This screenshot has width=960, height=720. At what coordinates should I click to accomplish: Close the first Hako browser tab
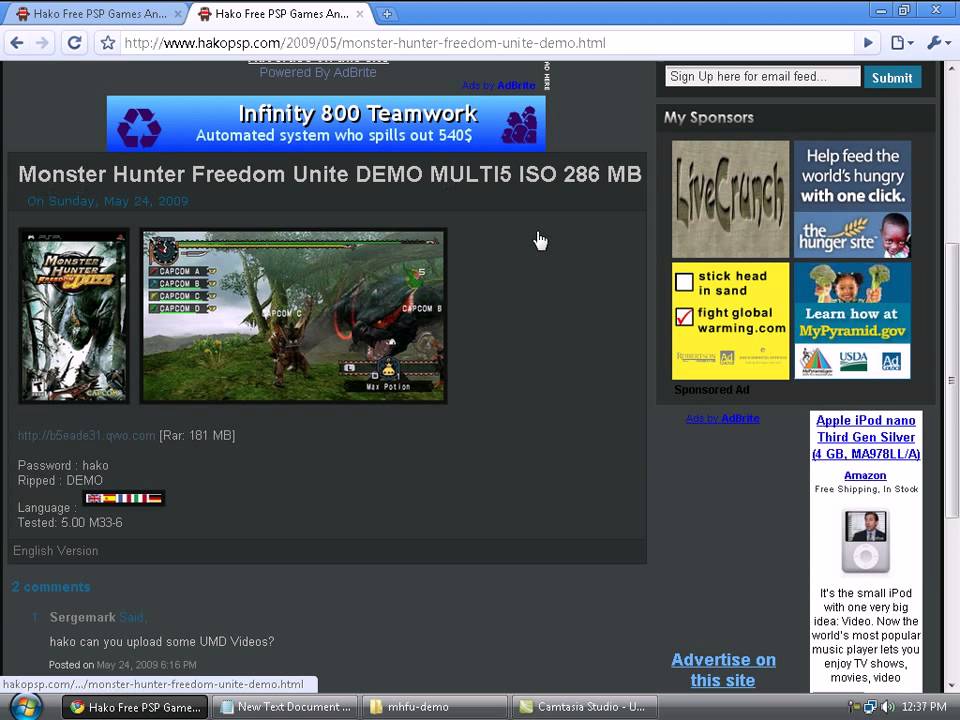coord(178,13)
